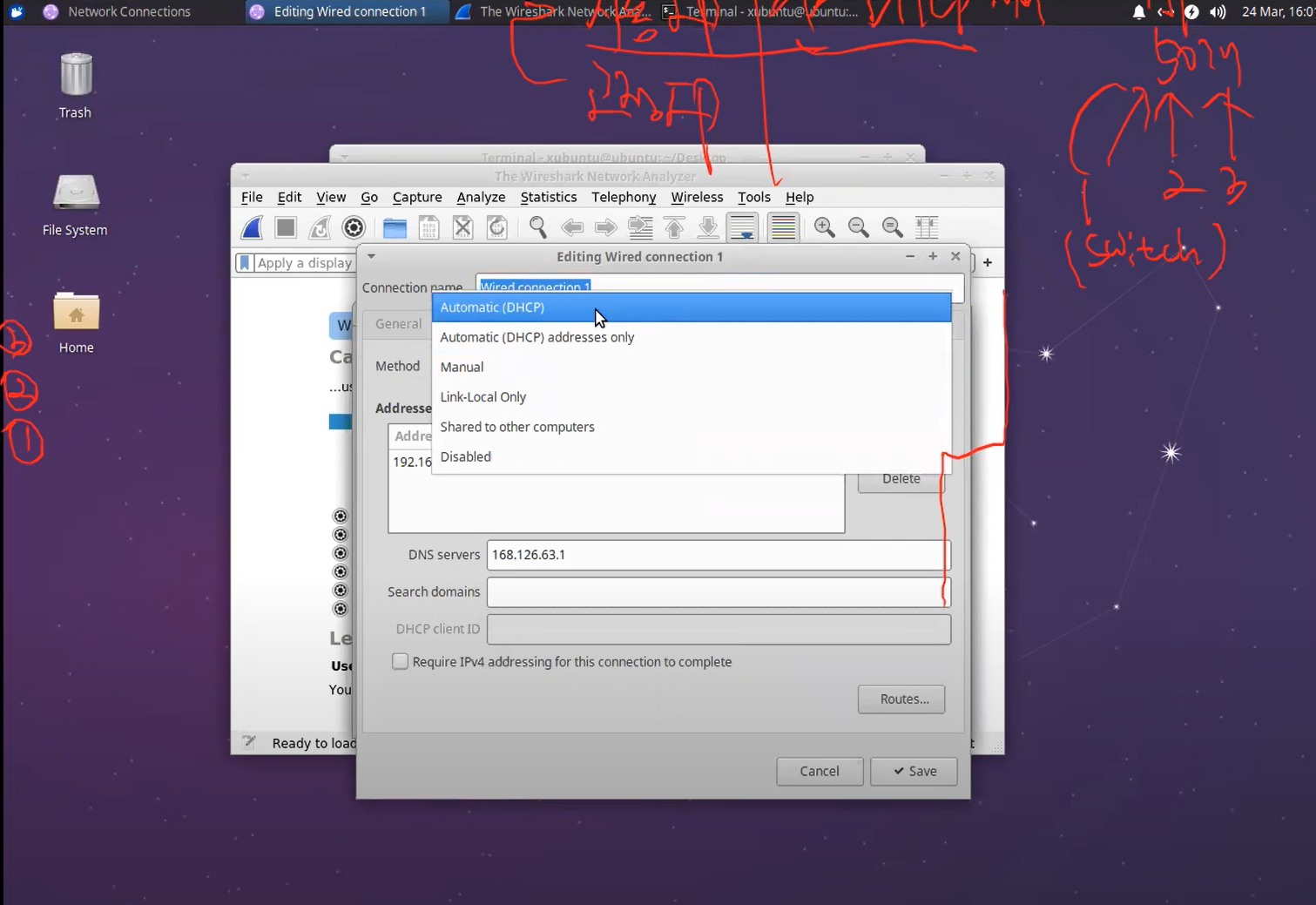Click the Wireshark display filter field

click(304, 262)
